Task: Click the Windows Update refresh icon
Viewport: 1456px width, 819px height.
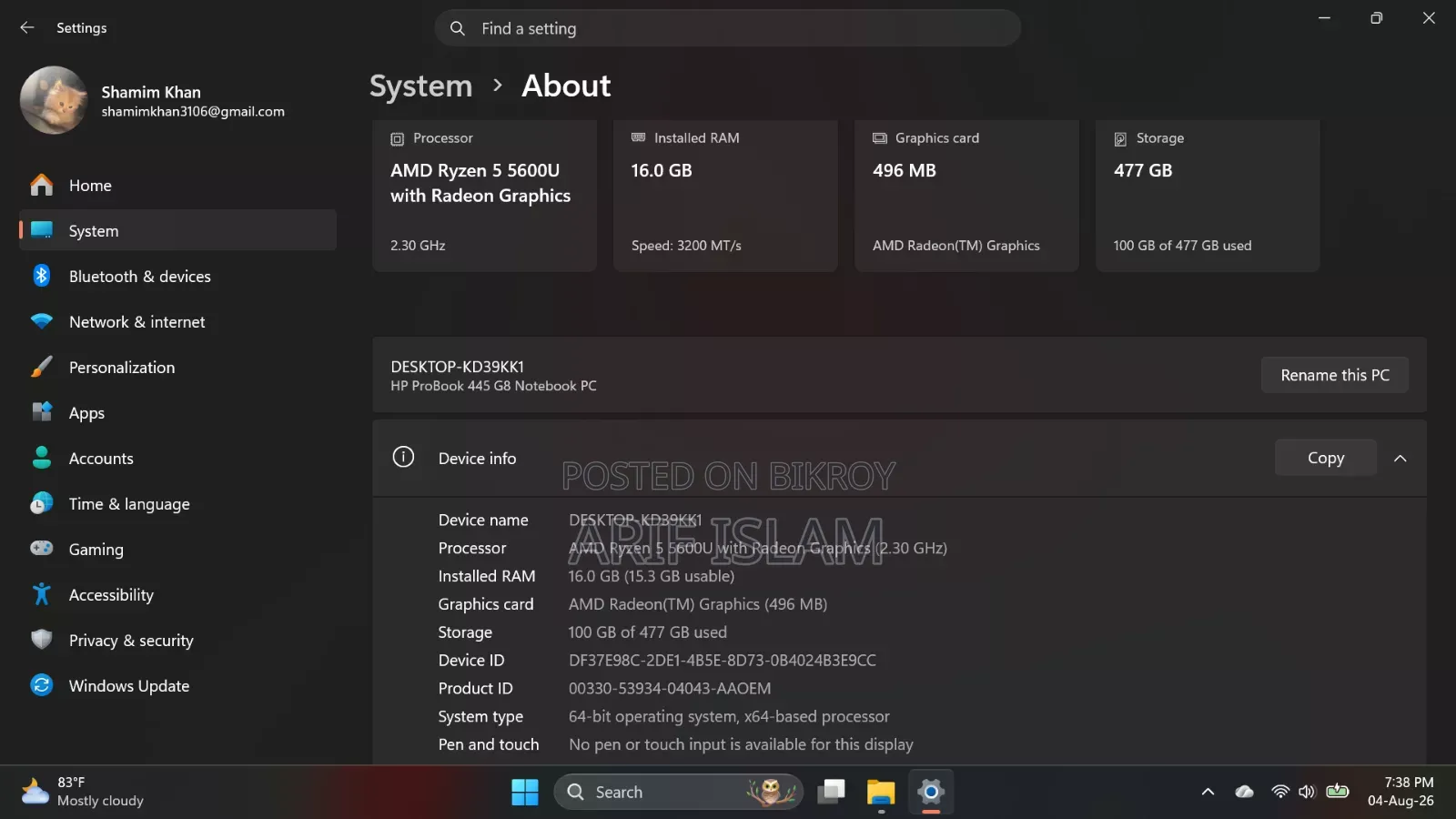Action: pyautogui.click(x=42, y=685)
